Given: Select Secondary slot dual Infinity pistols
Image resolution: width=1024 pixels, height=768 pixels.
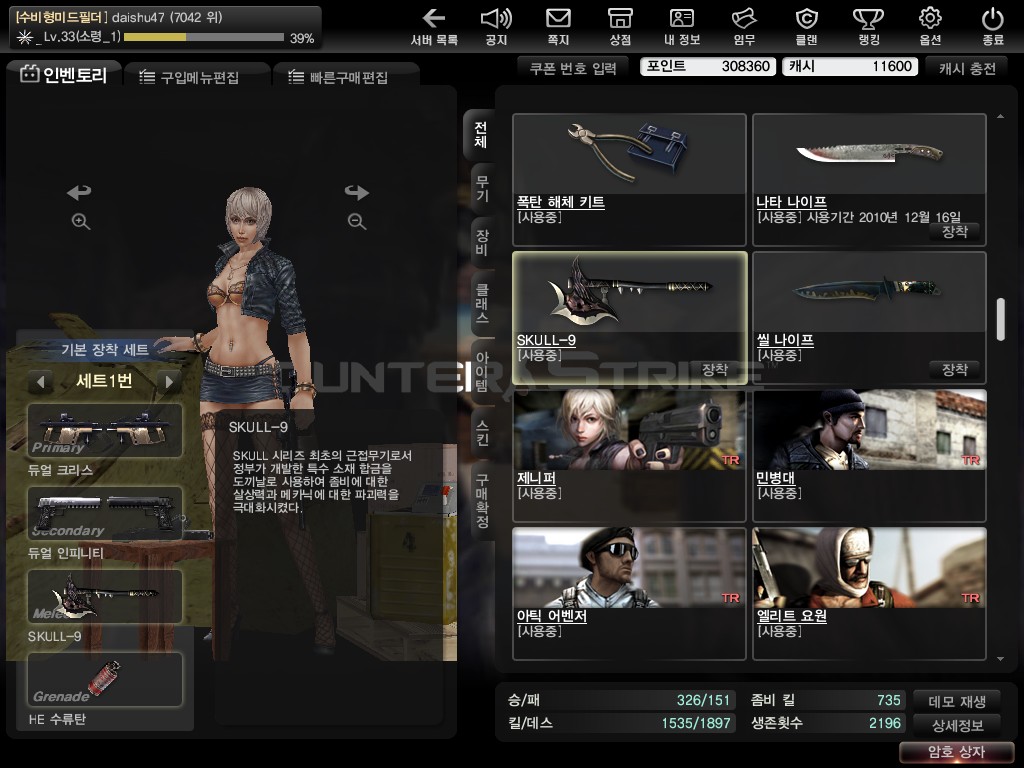Looking at the screenshot, I should click(105, 513).
